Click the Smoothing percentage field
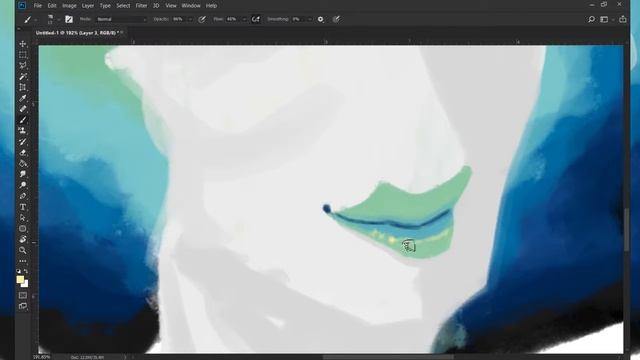640x360 pixels. click(298, 19)
